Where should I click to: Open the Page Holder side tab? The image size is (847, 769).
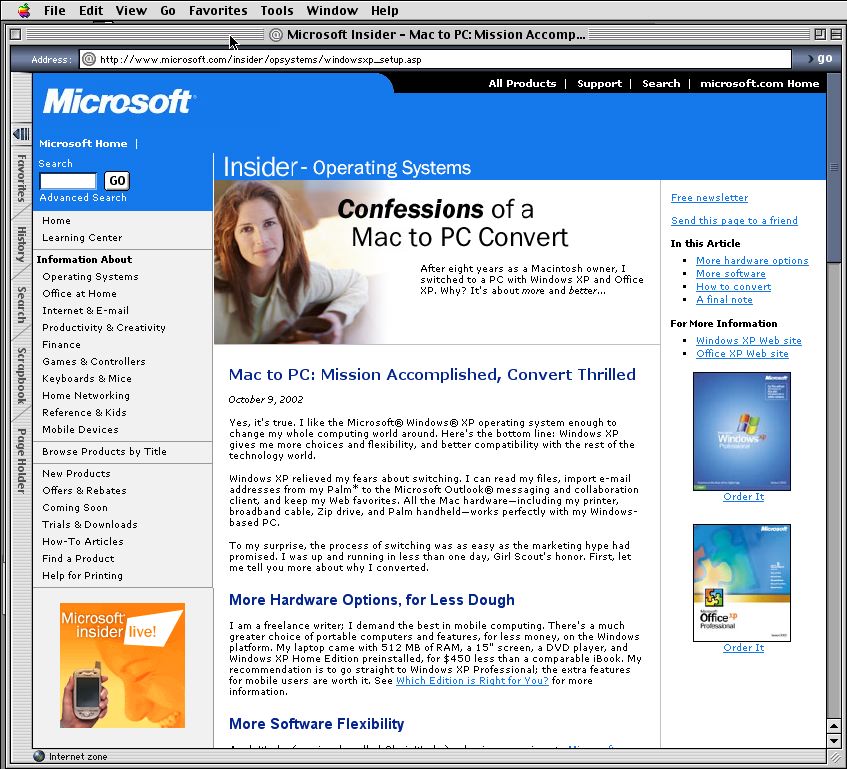[x=20, y=461]
